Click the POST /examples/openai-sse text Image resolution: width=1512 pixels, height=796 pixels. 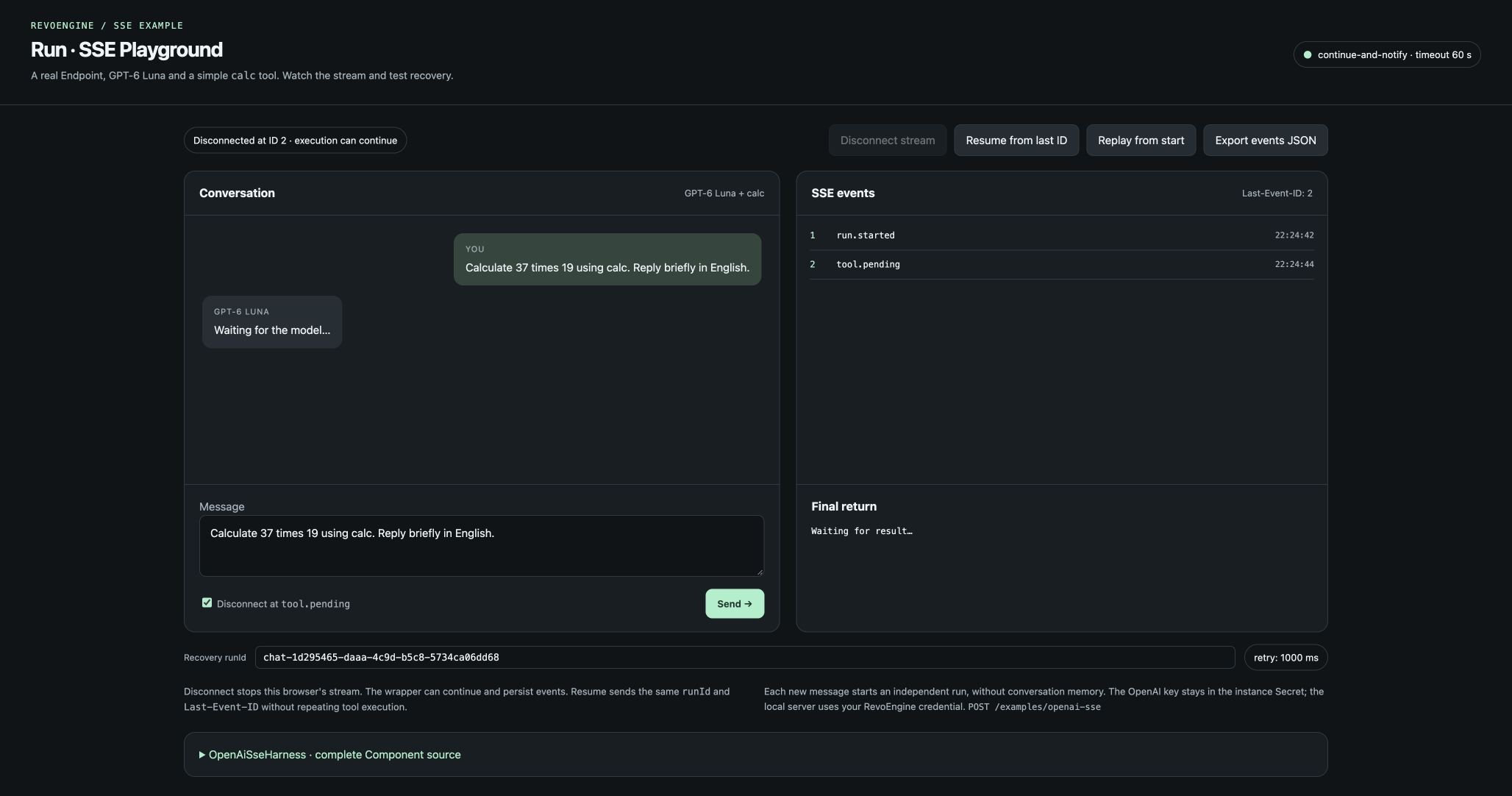(1034, 707)
